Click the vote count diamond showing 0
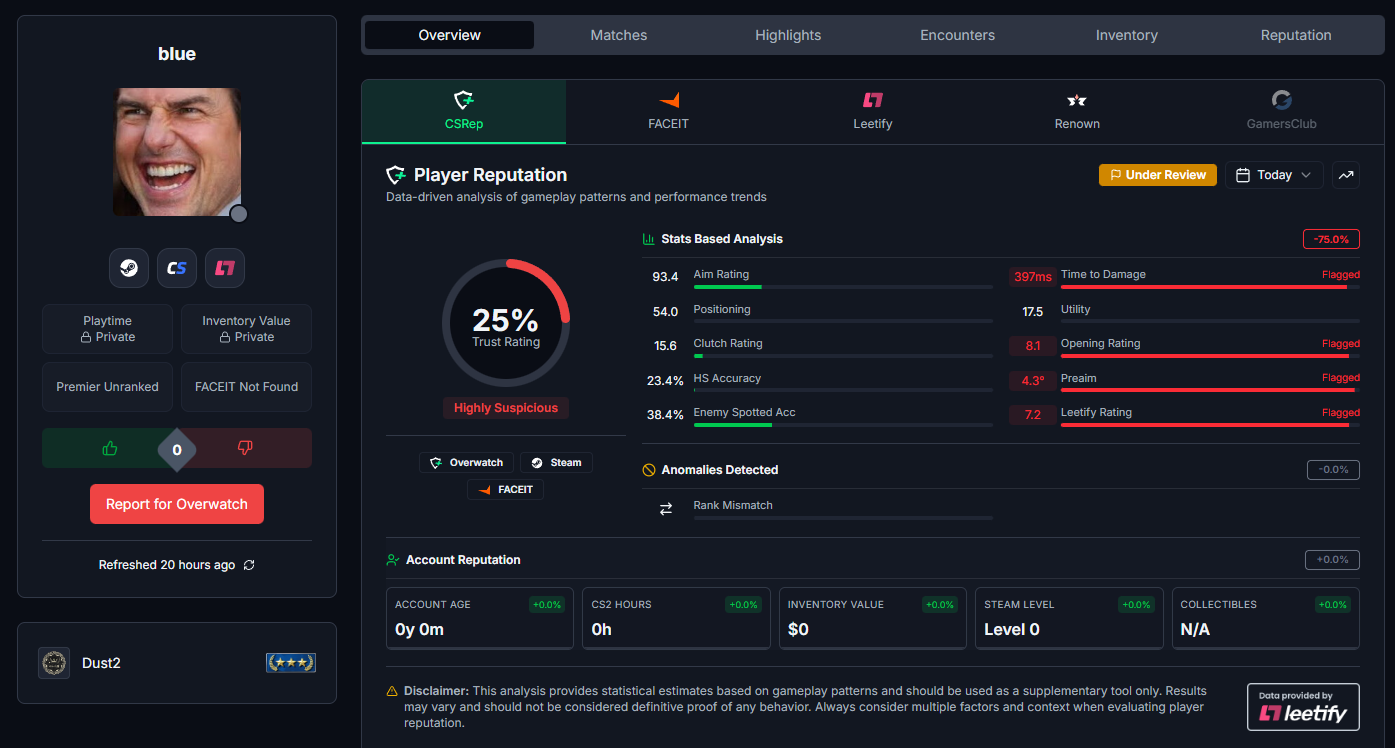Viewport: 1395px width, 748px height. (x=177, y=450)
